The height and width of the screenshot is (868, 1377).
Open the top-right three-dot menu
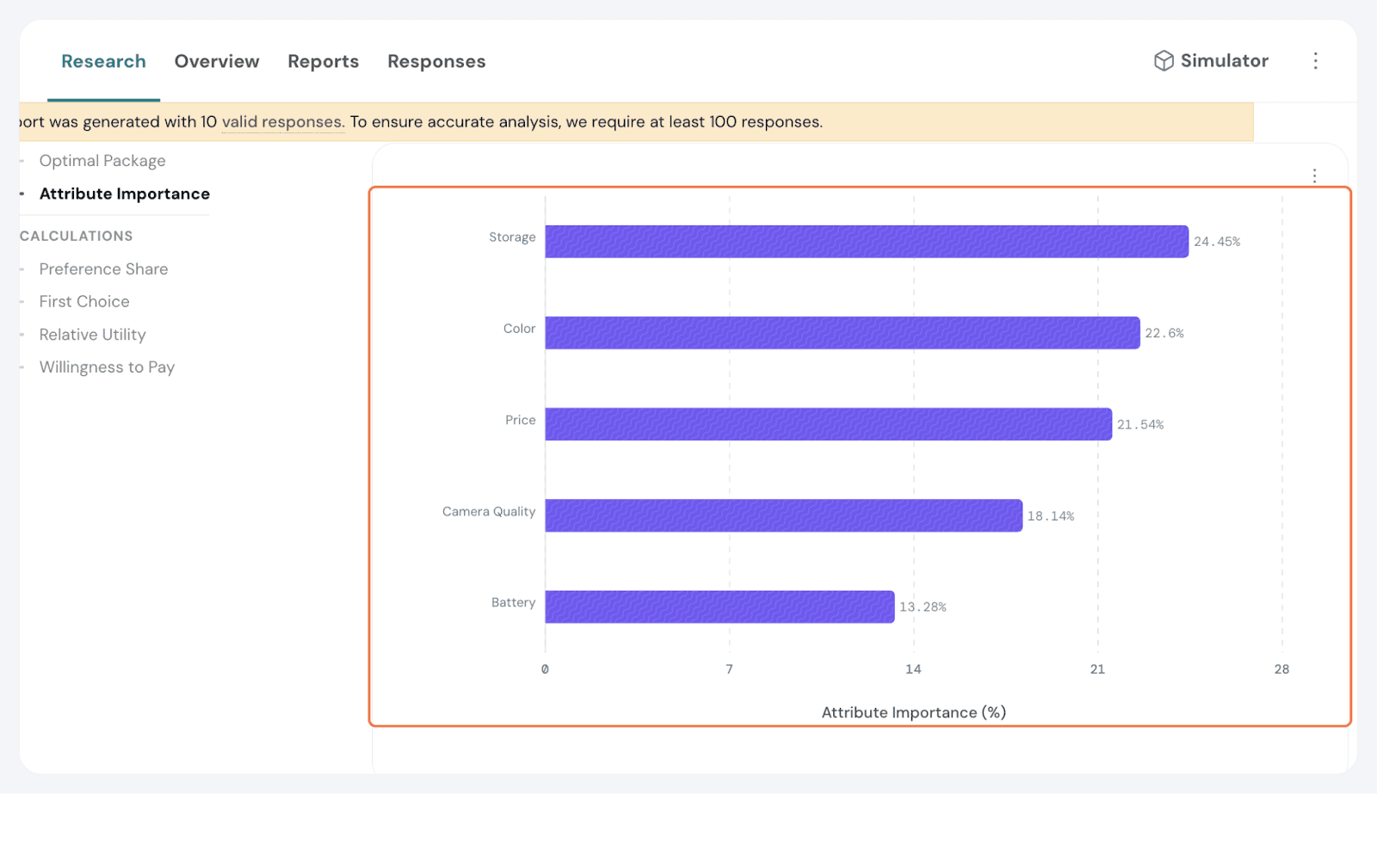click(x=1315, y=61)
